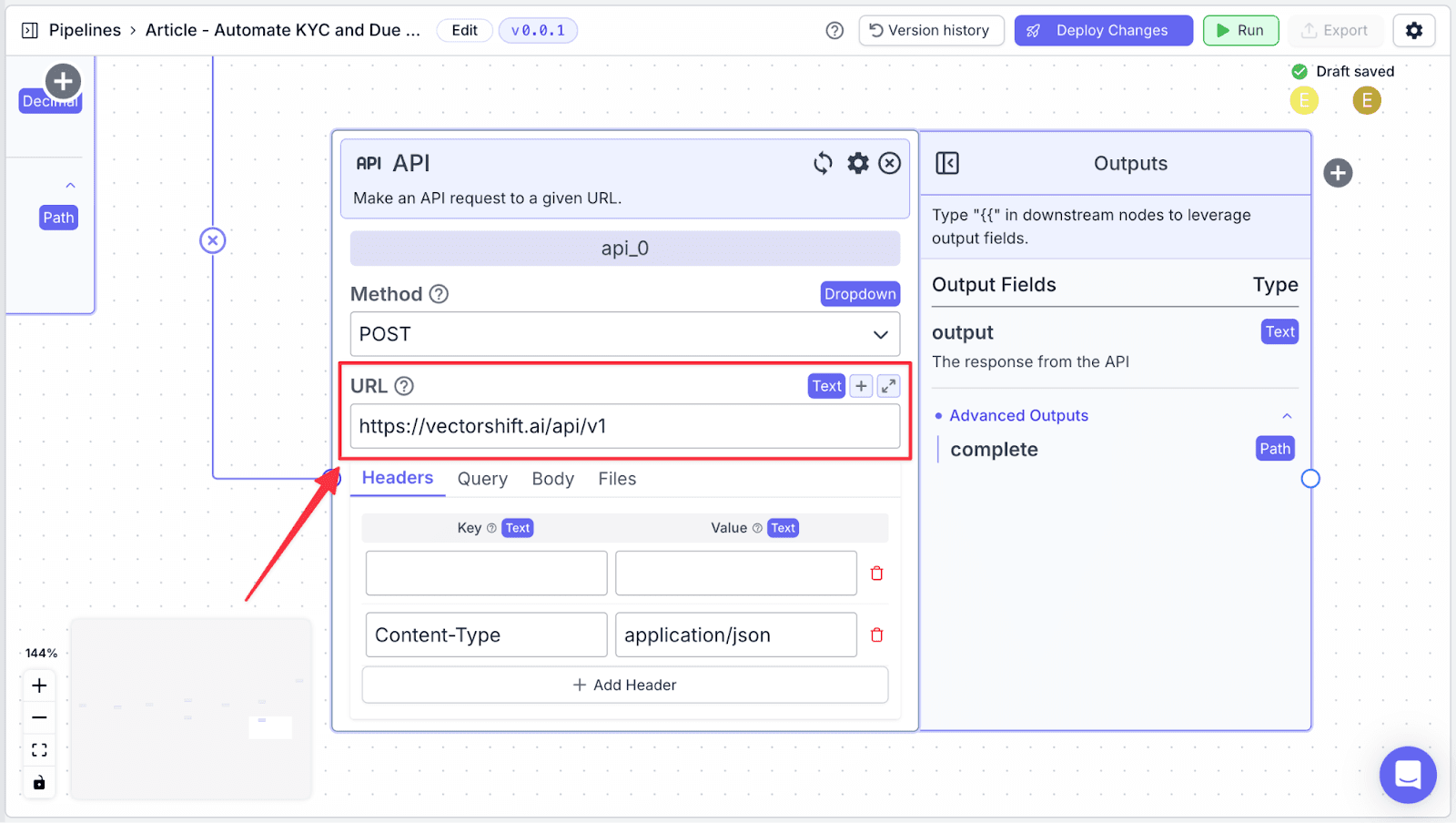Click the application/json value field
This screenshot has height=823, width=1456.
point(736,635)
